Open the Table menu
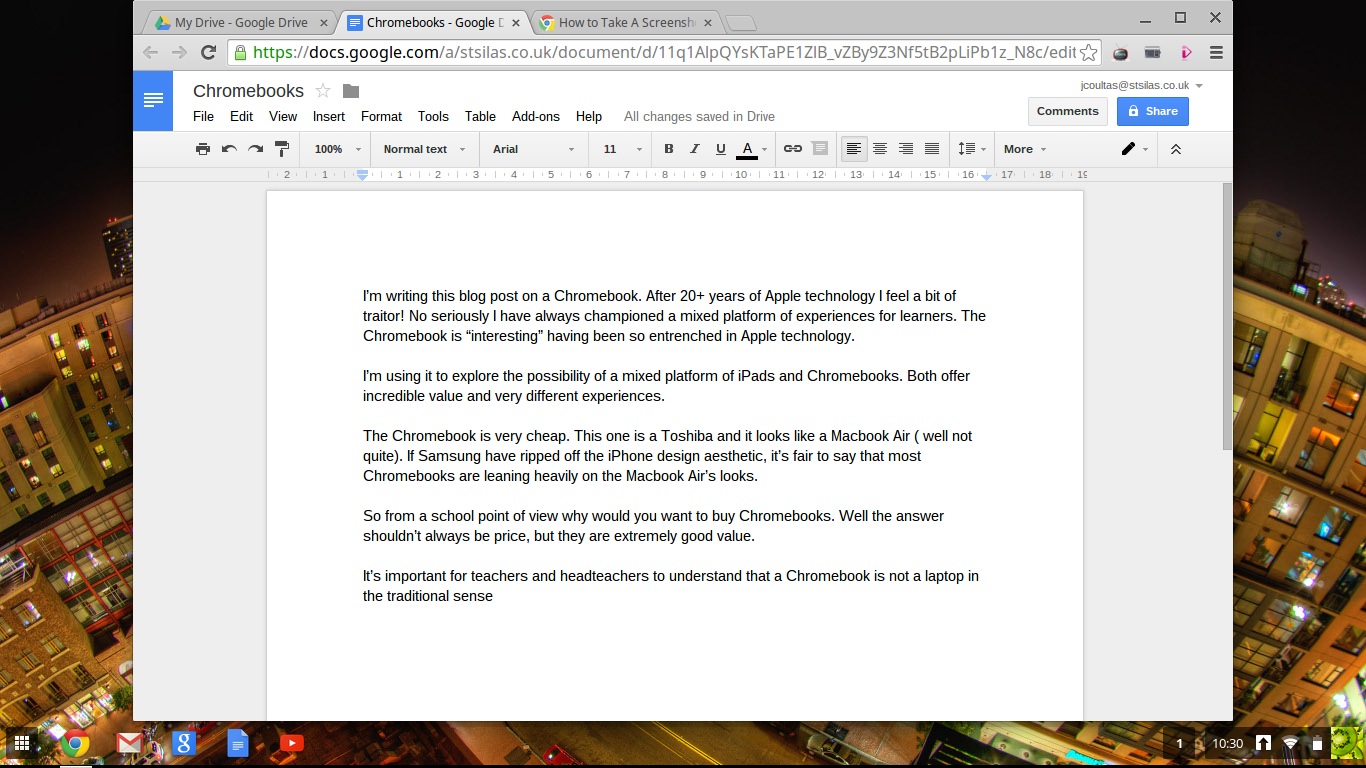 [480, 116]
